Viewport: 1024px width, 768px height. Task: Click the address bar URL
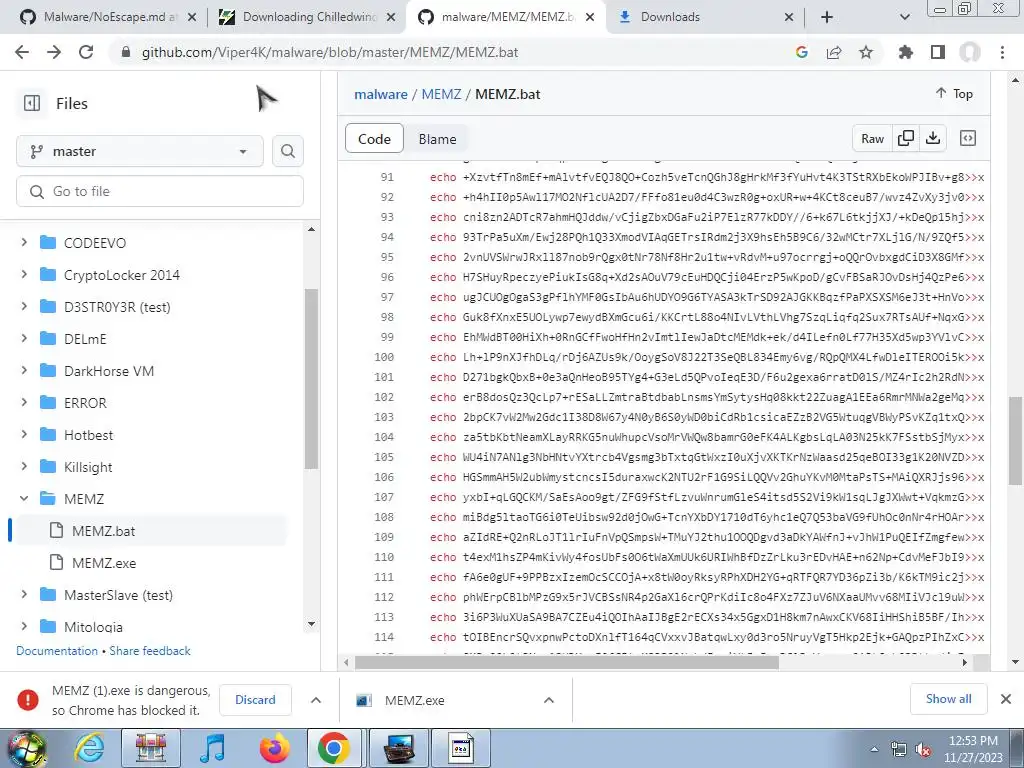330,52
